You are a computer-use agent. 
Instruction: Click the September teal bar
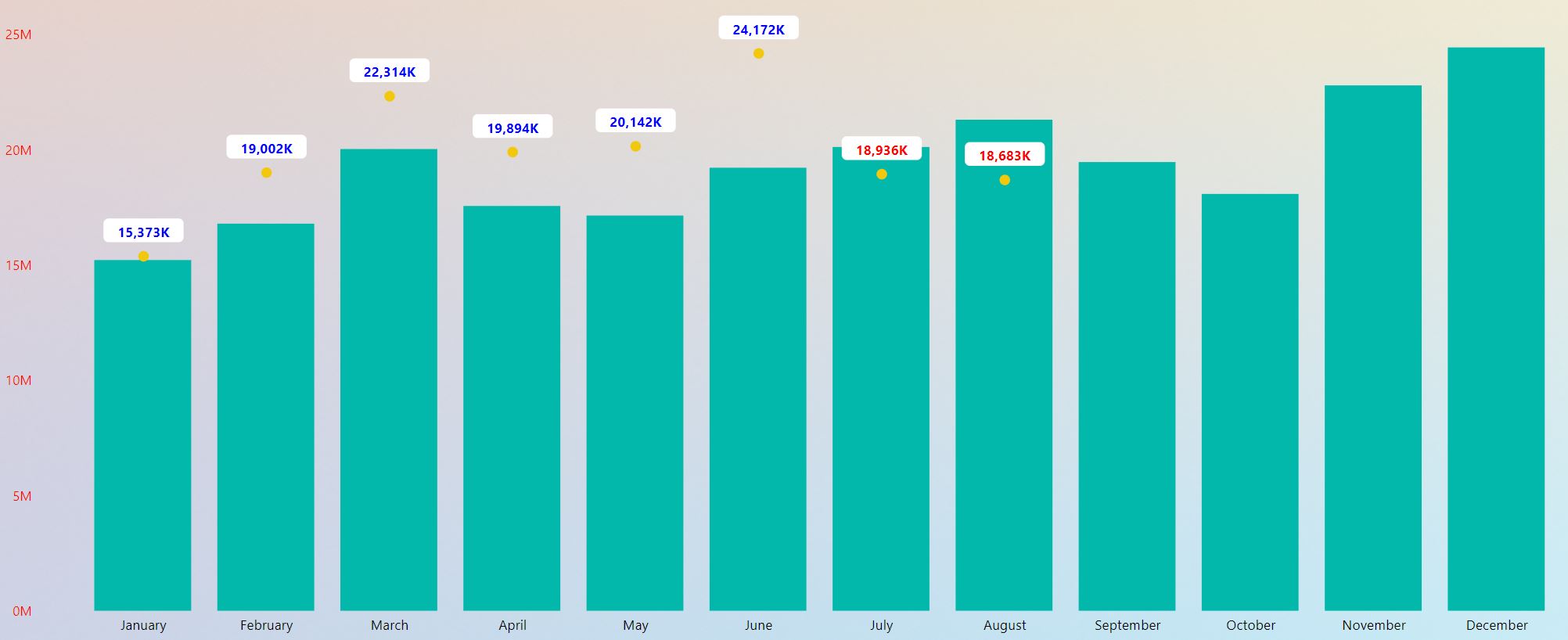pos(1127,387)
